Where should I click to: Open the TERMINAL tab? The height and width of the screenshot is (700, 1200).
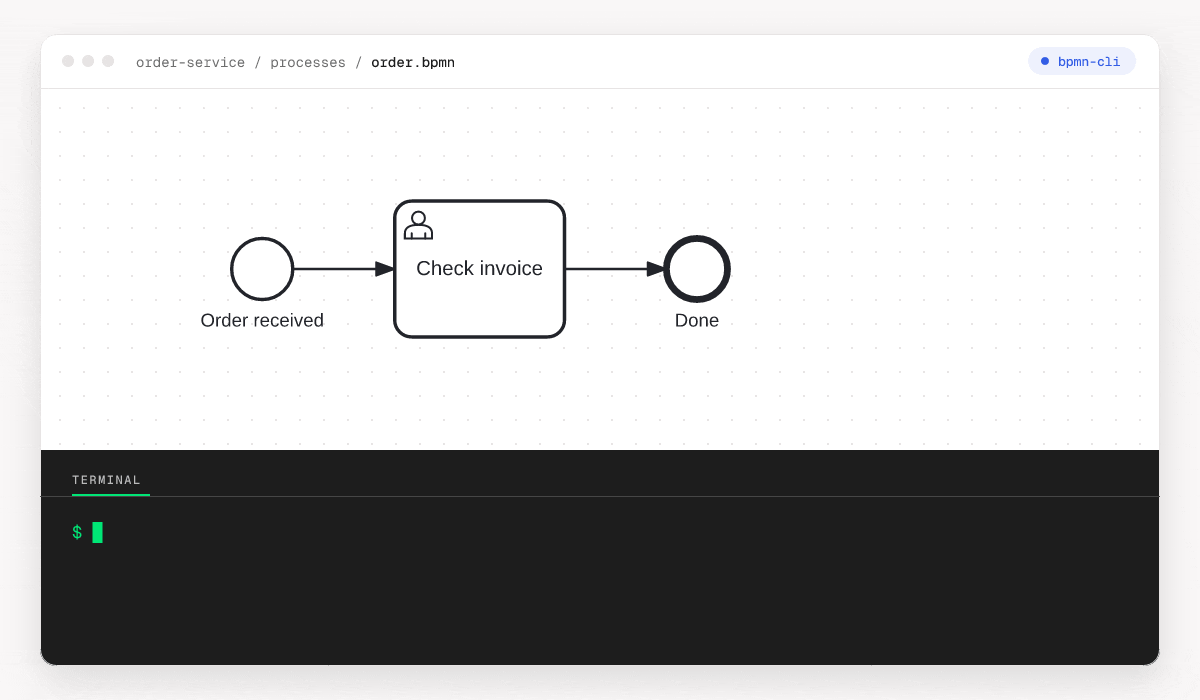pyautogui.click(x=107, y=480)
